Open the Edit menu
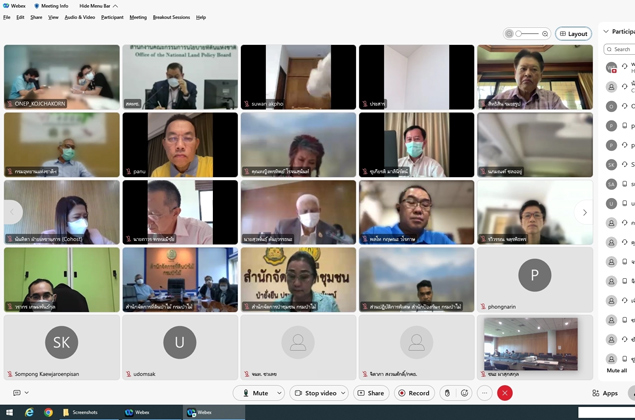The height and width of the screenshot is (420, 635). (20, 17)
